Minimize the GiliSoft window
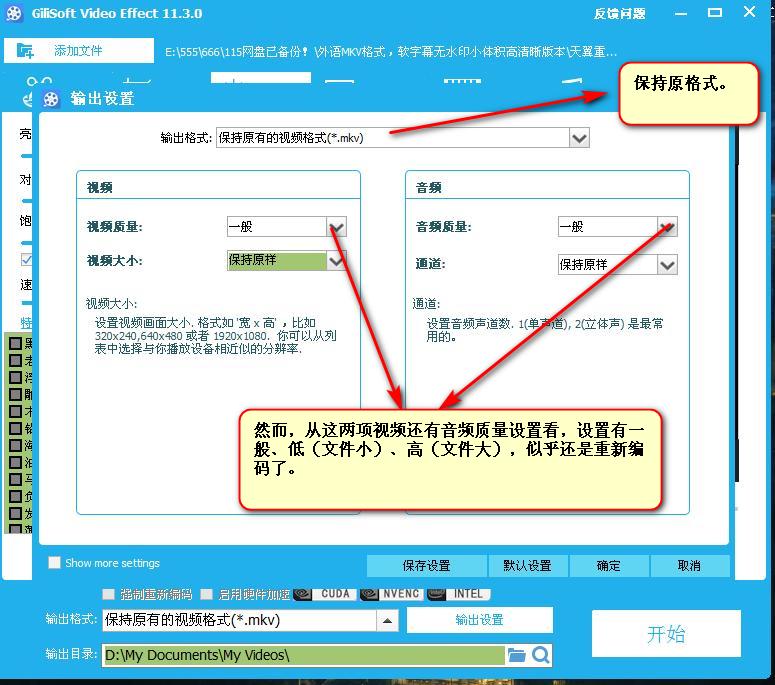 [681, 13]
